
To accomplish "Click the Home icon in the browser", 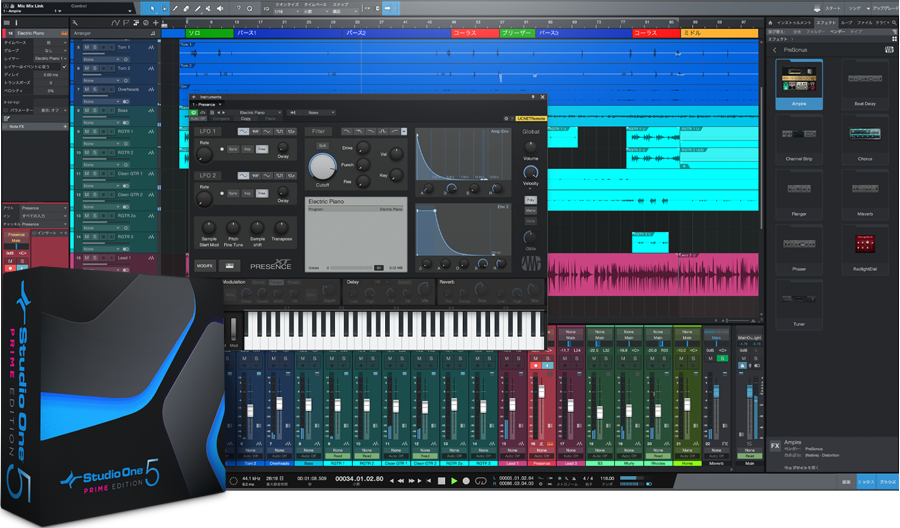I will (770, 22).
